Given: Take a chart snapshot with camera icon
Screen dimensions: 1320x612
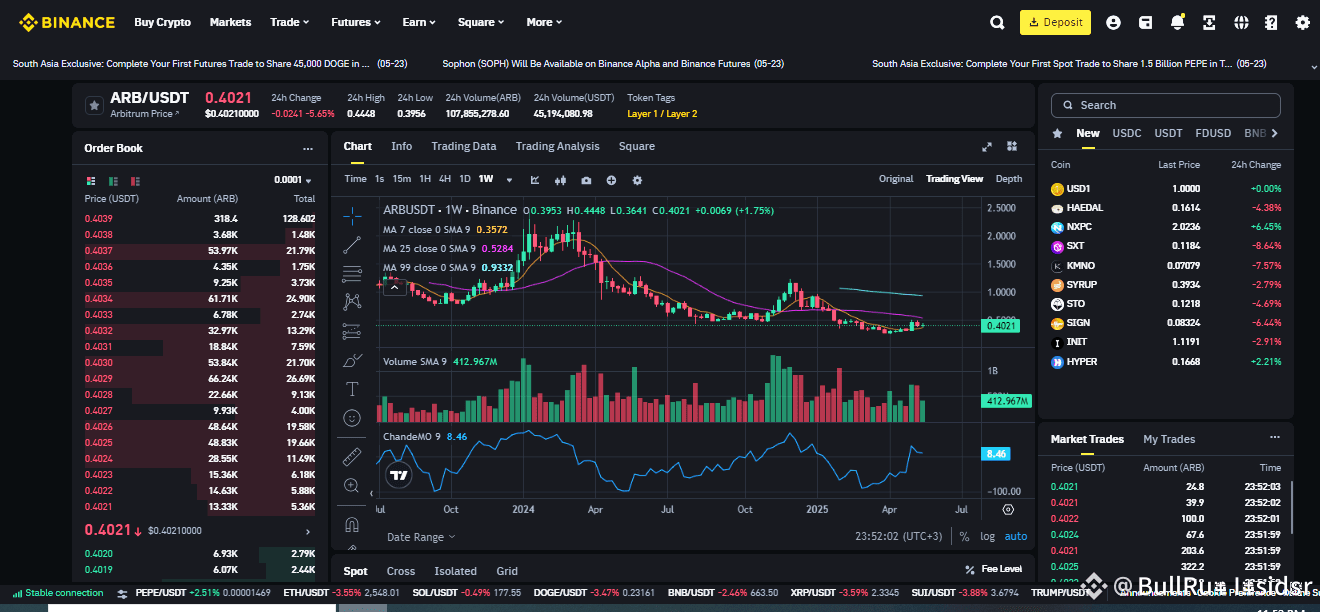Looking at the screenshot, I should tap(586, 180).
